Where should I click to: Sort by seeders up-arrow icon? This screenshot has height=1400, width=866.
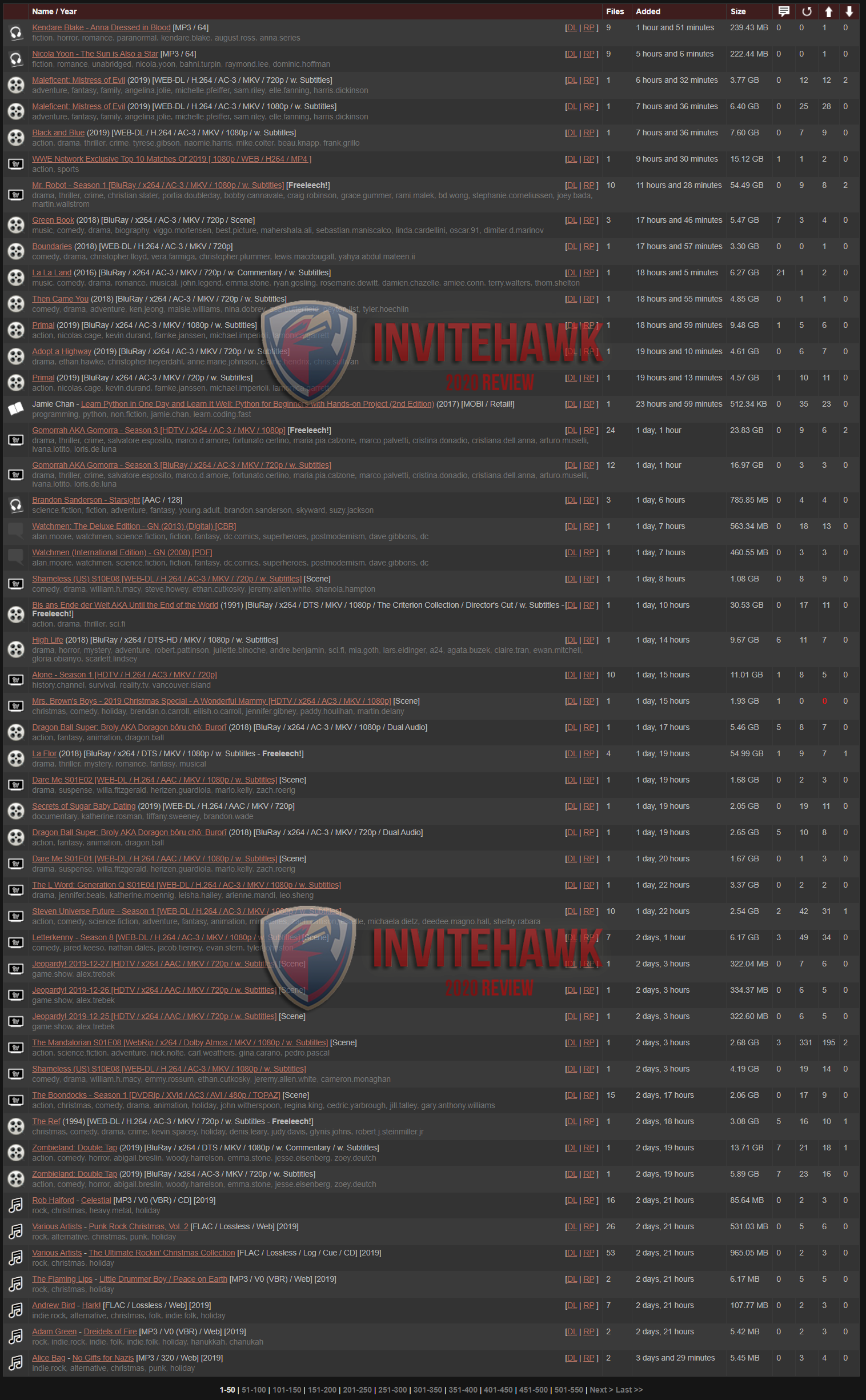click(x=828, y=11)
